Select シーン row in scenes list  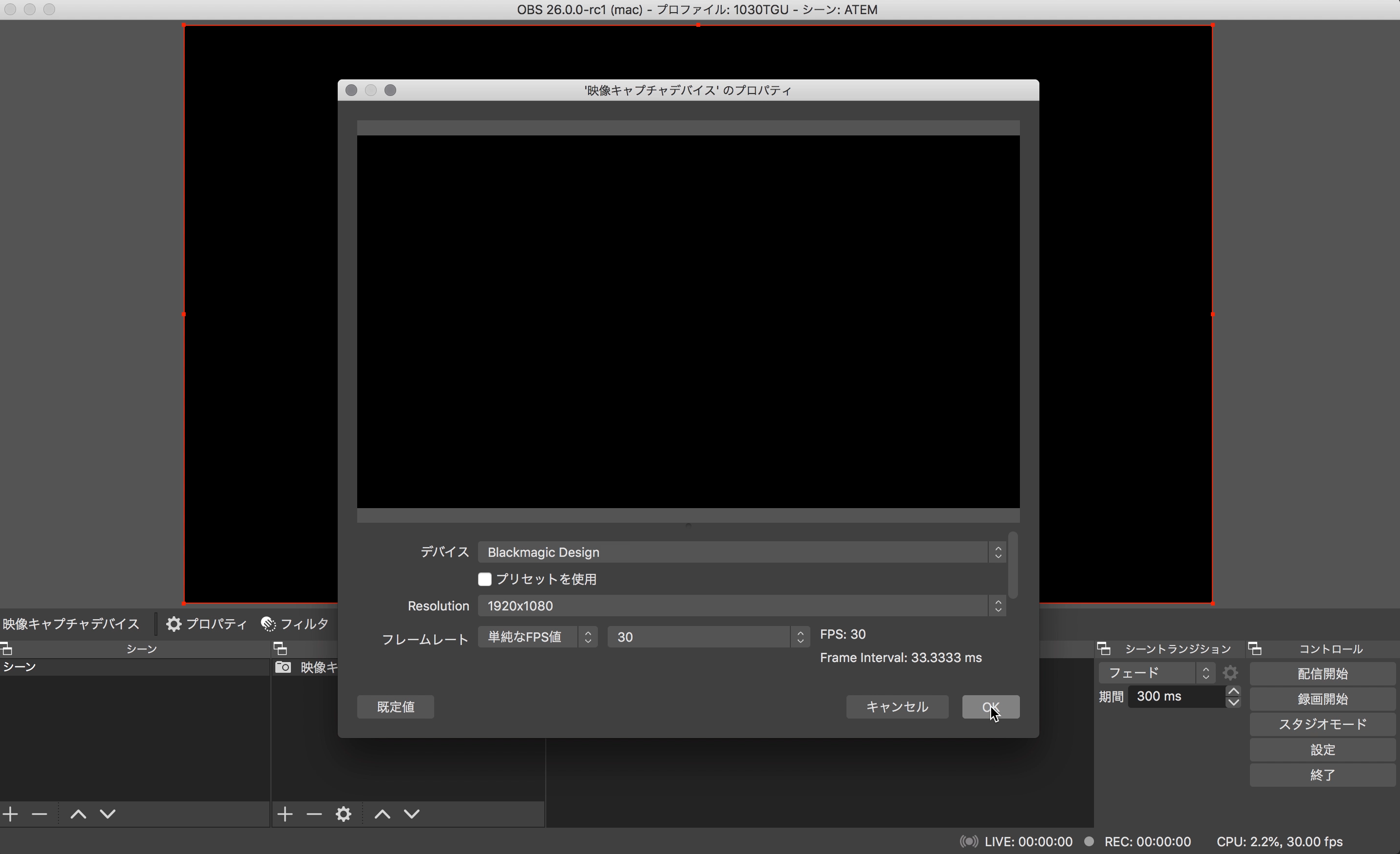pos(134,667)
